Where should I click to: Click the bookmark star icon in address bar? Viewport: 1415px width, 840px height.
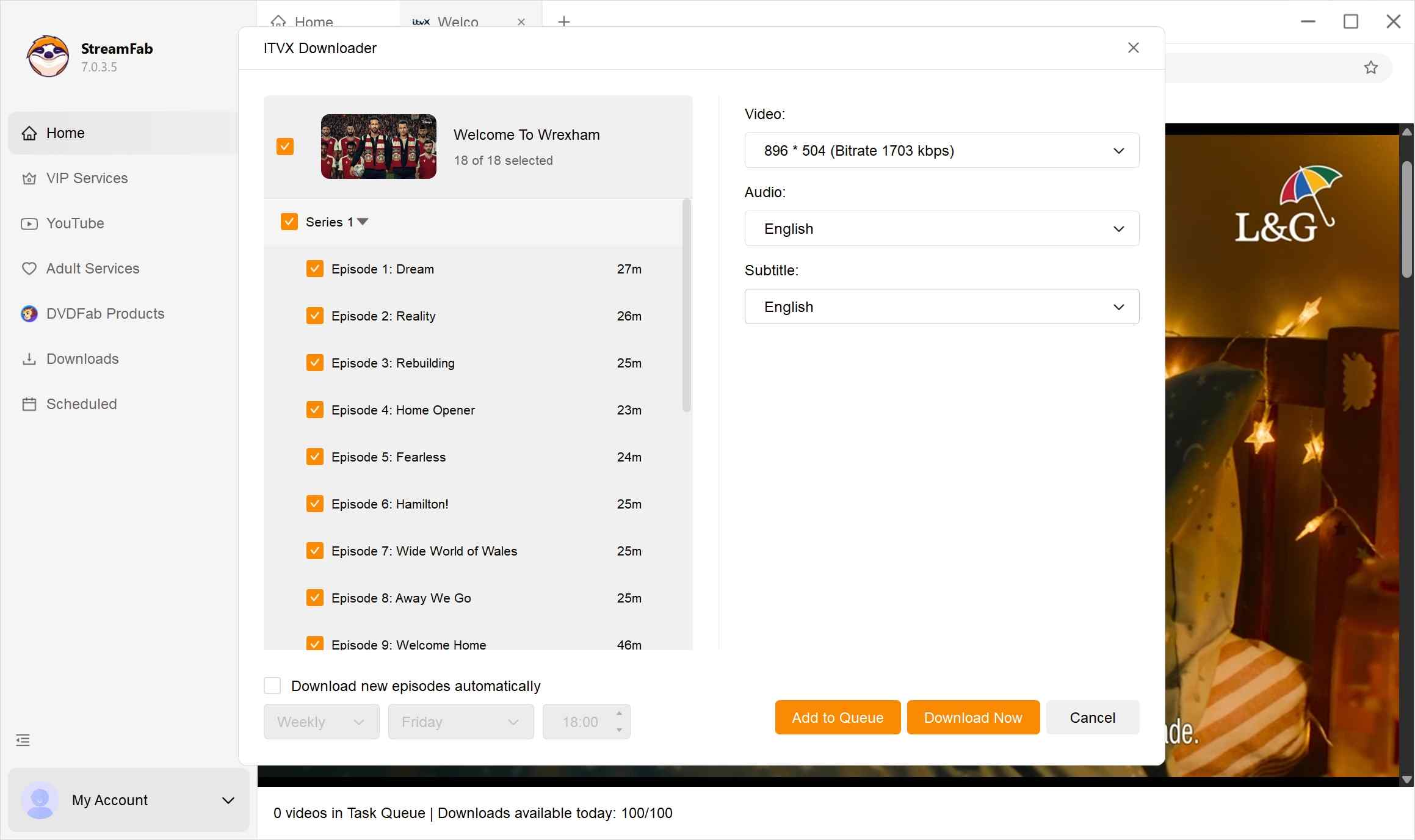(x=1371, y=68)
